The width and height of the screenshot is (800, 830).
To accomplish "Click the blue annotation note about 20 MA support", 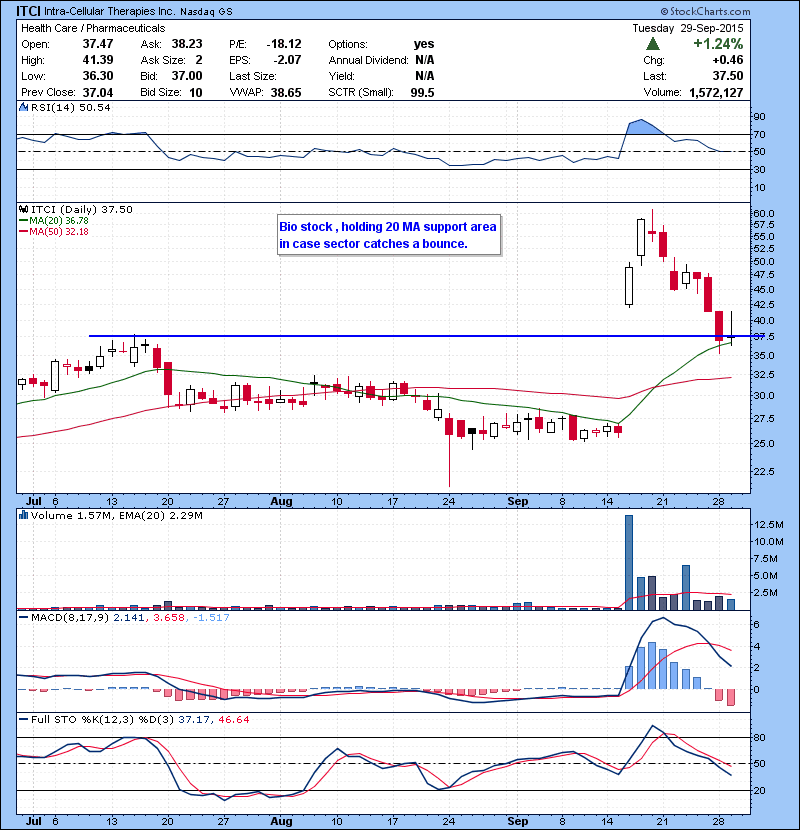I will 389,235.
